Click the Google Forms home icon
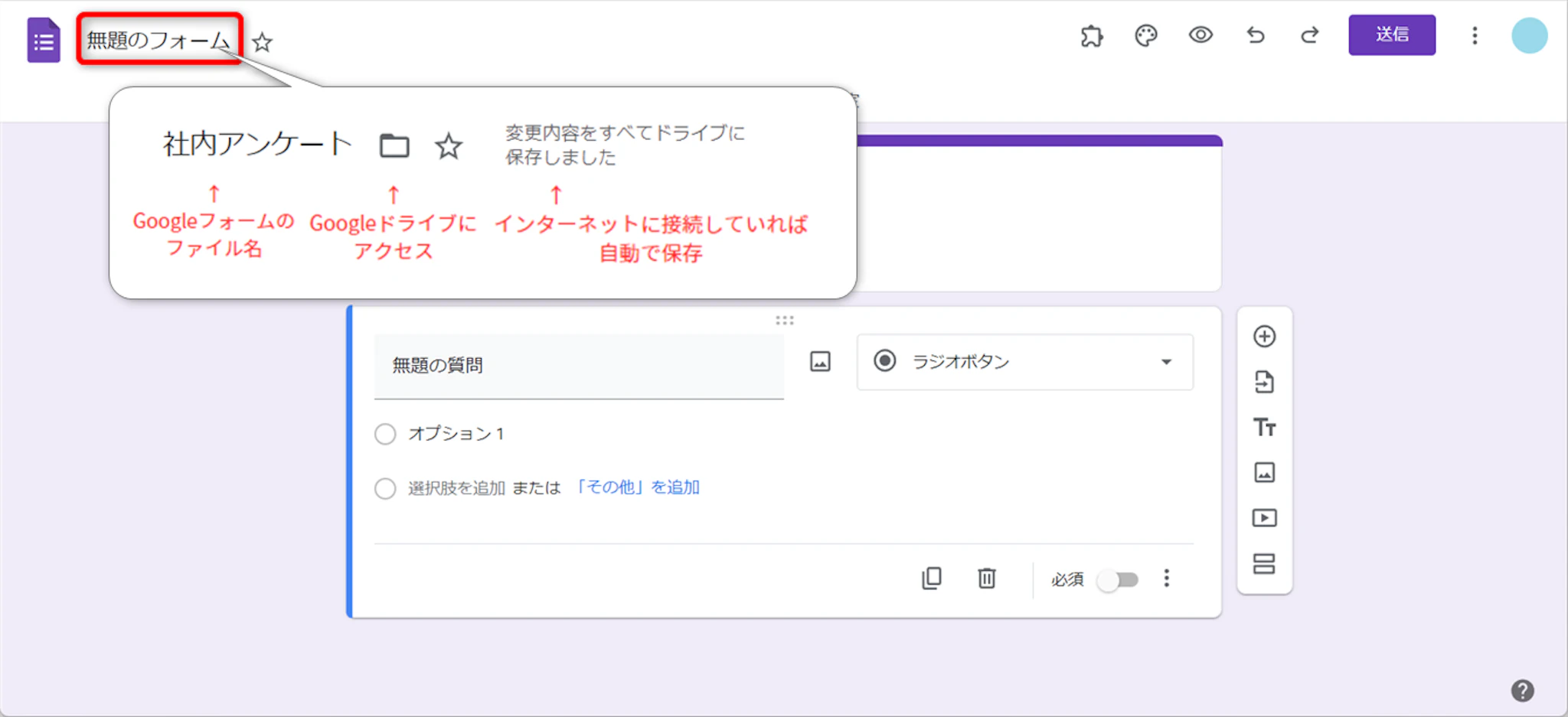 click(44, 41)
